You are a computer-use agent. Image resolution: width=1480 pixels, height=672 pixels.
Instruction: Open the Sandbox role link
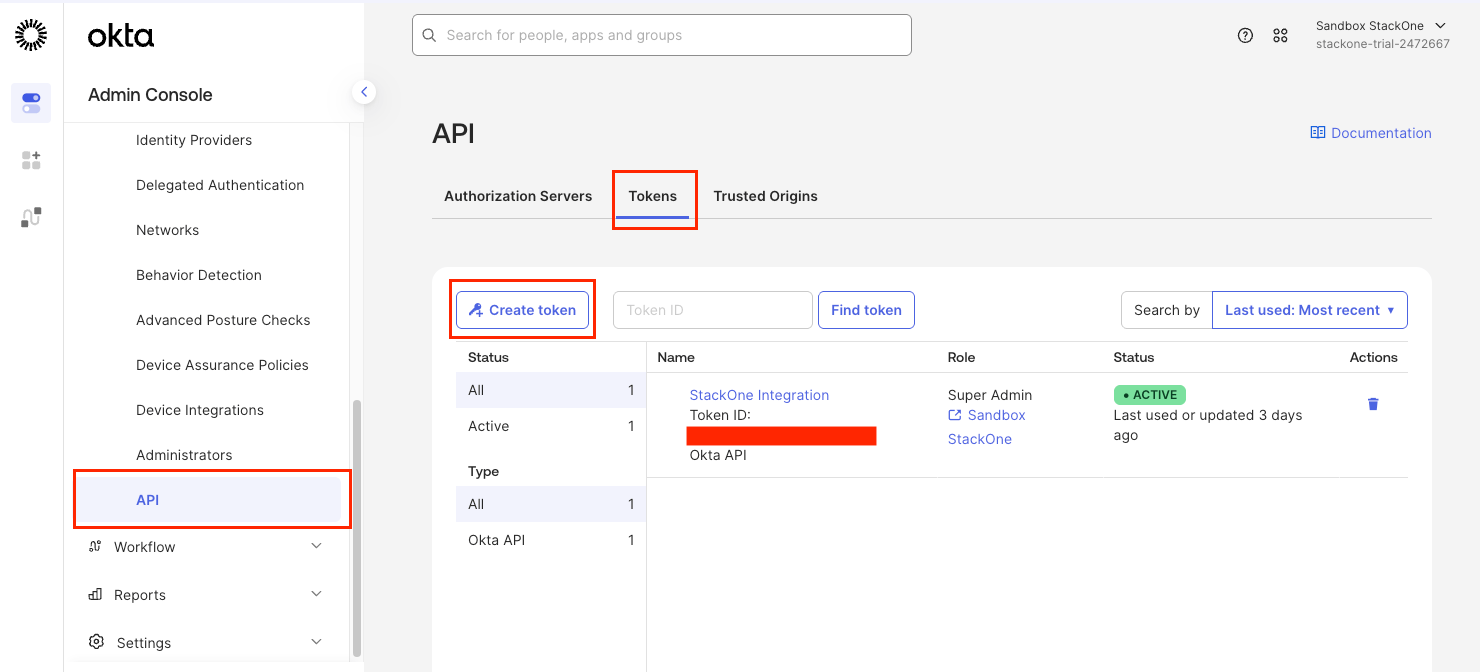point(997,415)
